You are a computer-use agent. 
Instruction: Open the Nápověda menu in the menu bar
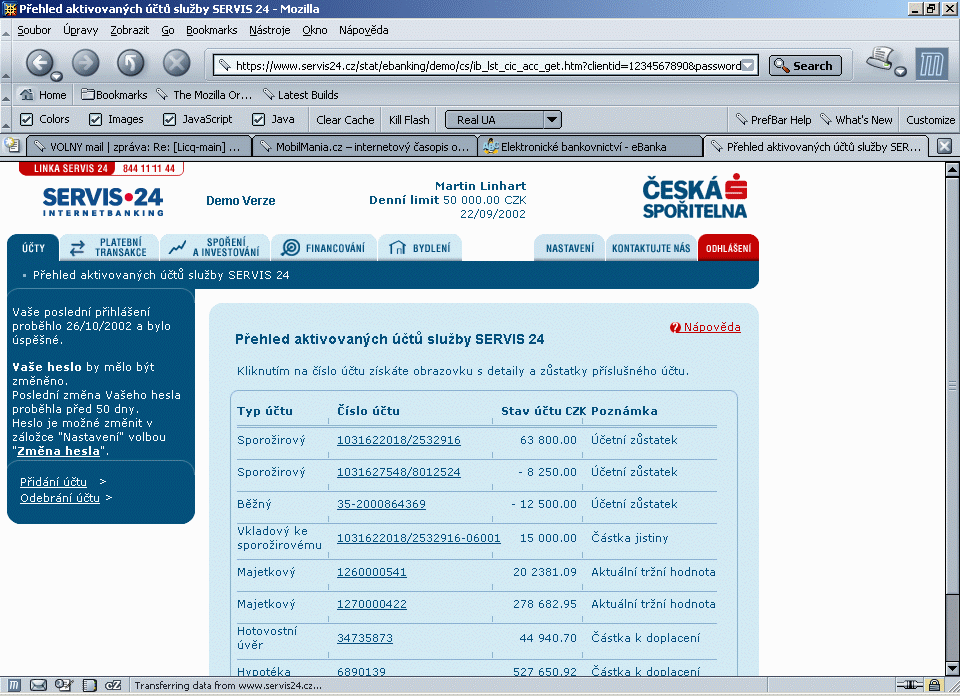pyautogui.click(x=364, y=30)
